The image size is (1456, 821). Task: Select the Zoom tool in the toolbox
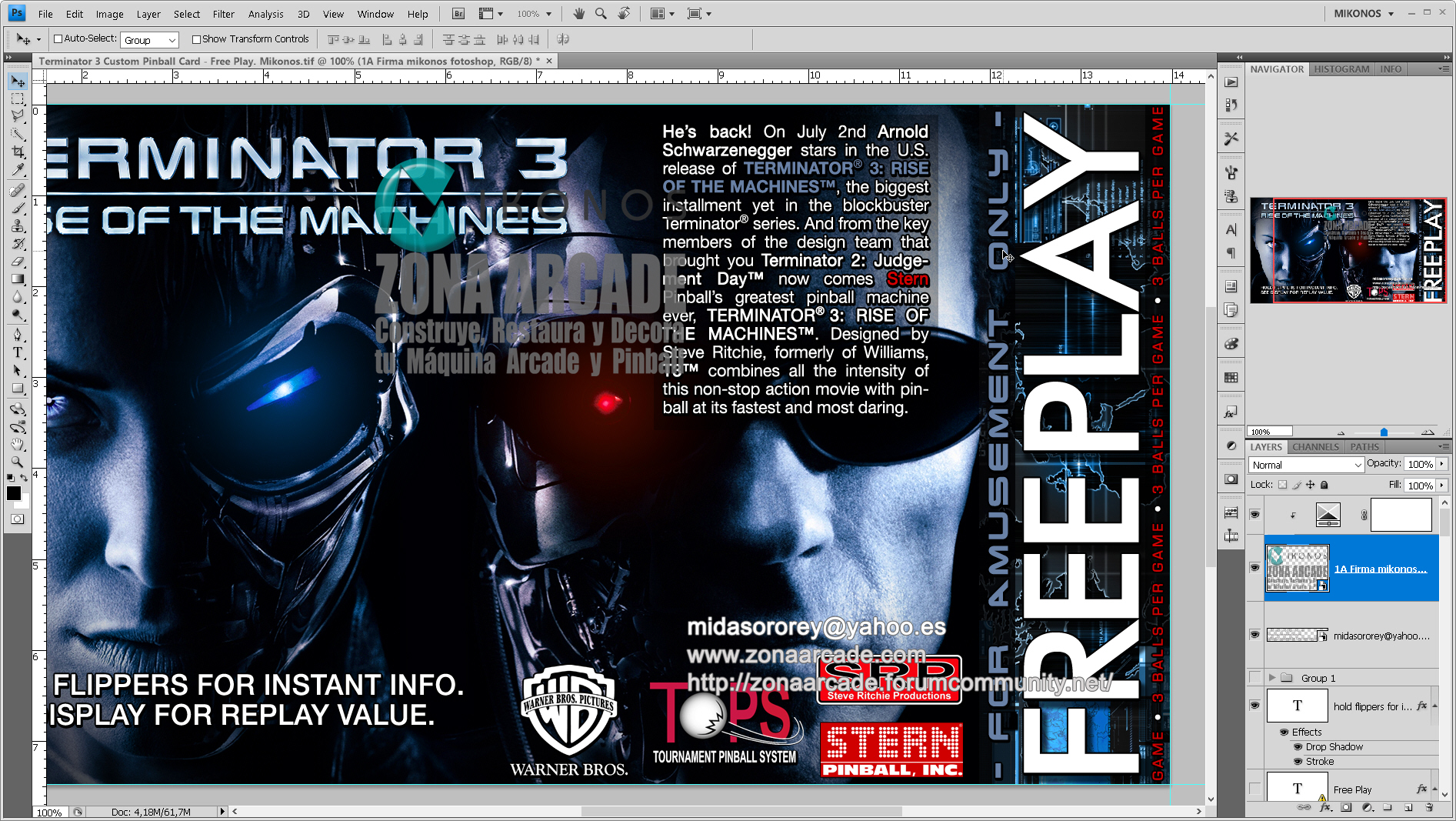[x=18, y=462]
